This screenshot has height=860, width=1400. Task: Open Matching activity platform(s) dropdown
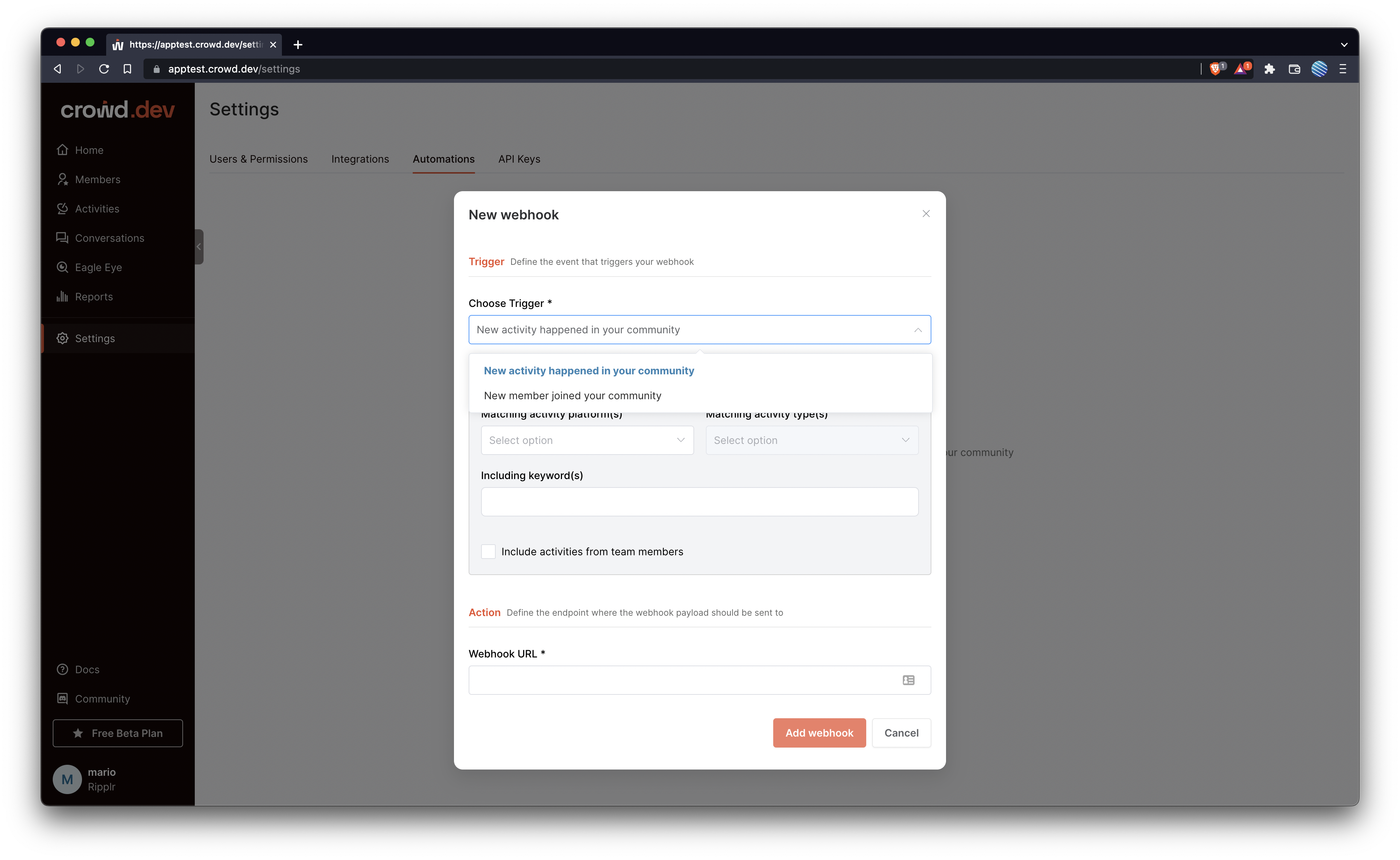click(x=587, y=440)
